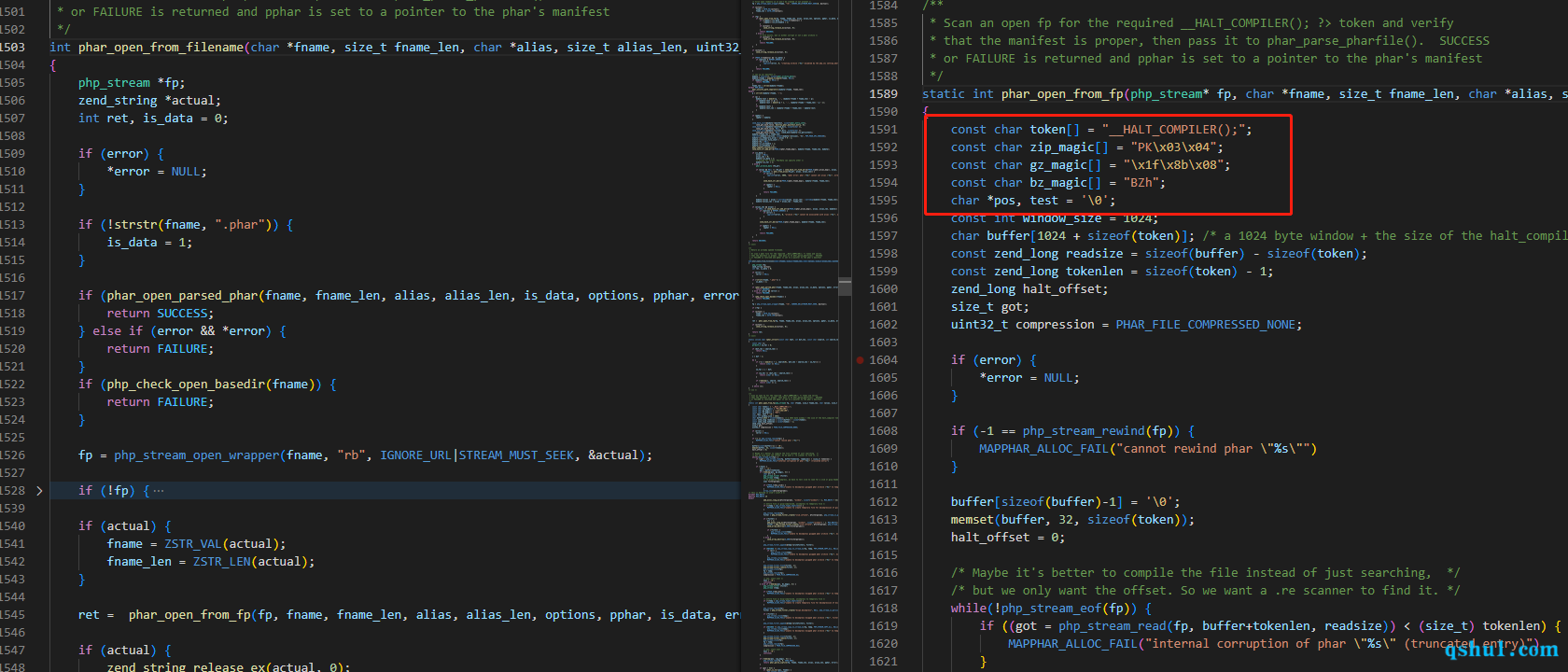Click the collapsed code ellipsis after if (!fp)
Viewport: 1568px width, 672px height.
click(x=158, y=490)
